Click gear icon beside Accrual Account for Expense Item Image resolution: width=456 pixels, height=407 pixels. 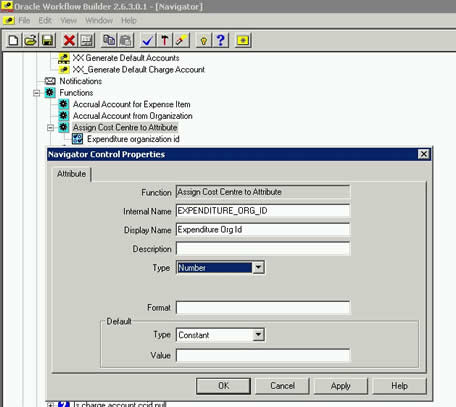64,104
